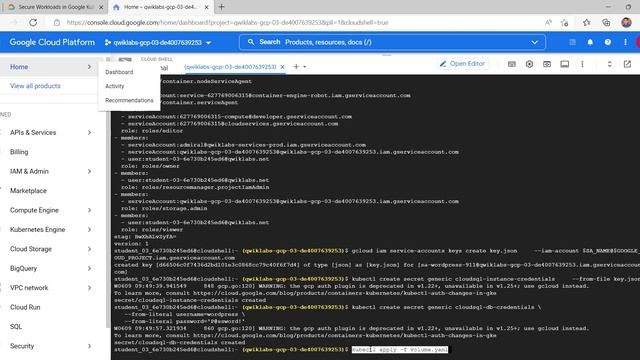Click the Cloud Shell web preview icon

(547, 64)
